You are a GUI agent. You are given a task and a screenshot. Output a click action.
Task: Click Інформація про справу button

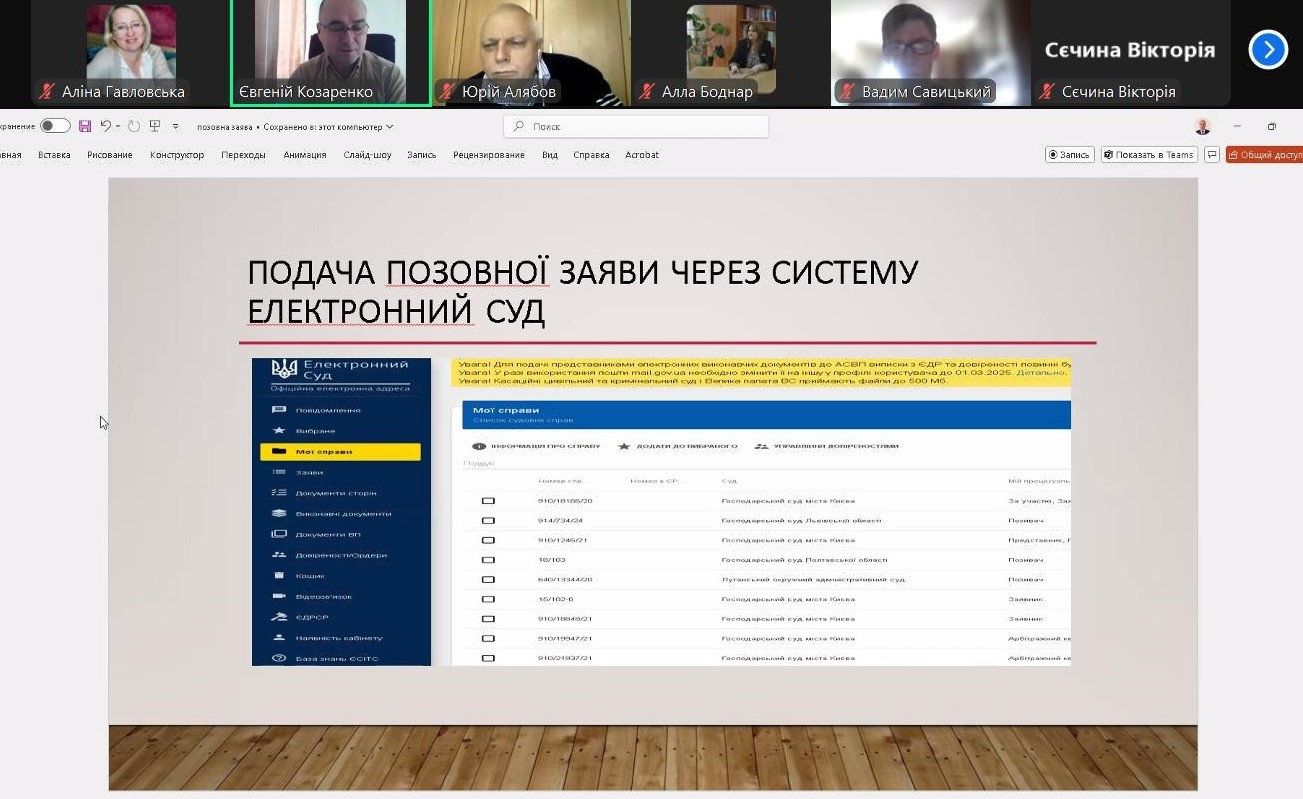pyautogui.click(x=536, y=446)
